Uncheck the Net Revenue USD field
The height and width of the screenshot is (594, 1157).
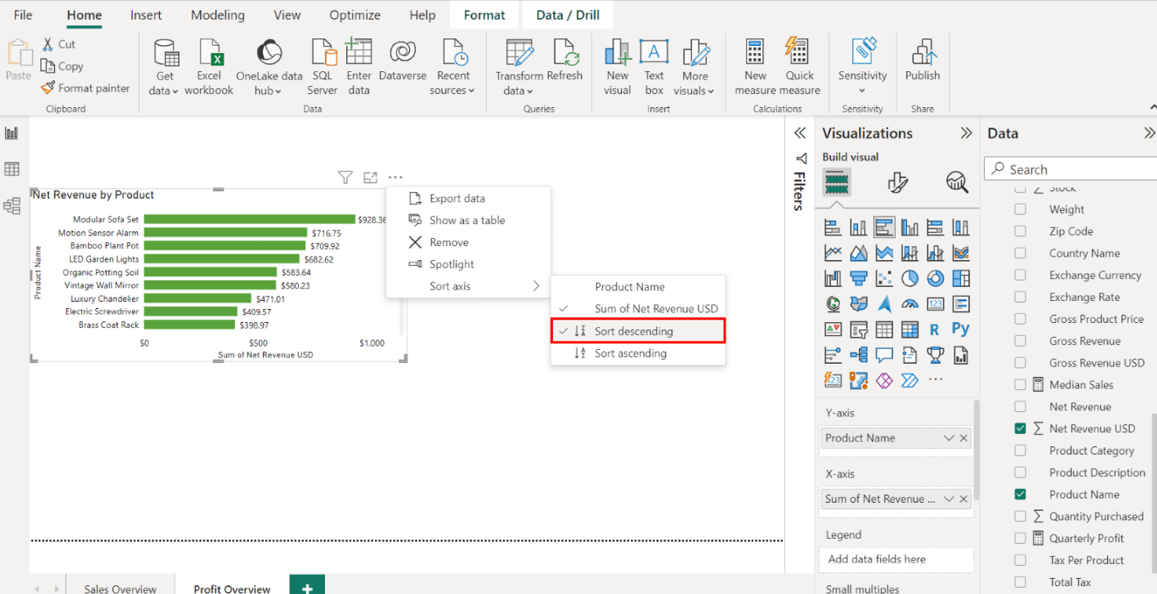1020,429
